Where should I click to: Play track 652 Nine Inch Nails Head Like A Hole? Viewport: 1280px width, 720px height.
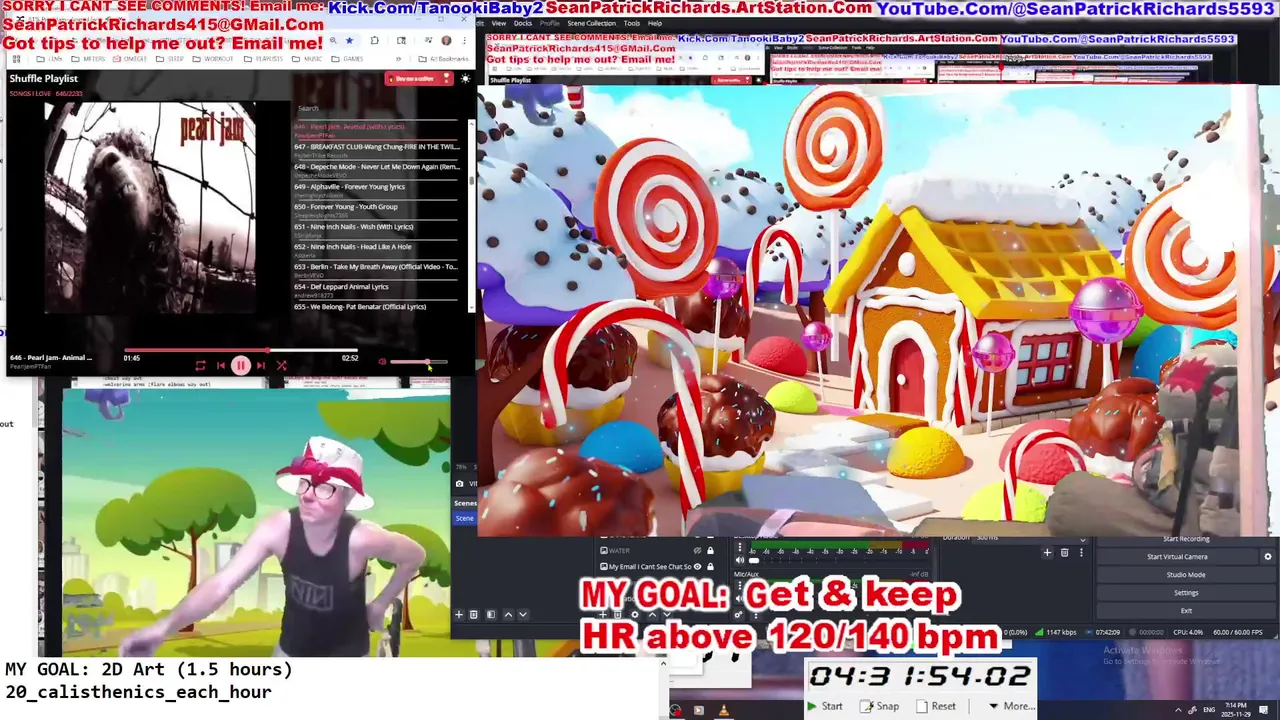376,249
